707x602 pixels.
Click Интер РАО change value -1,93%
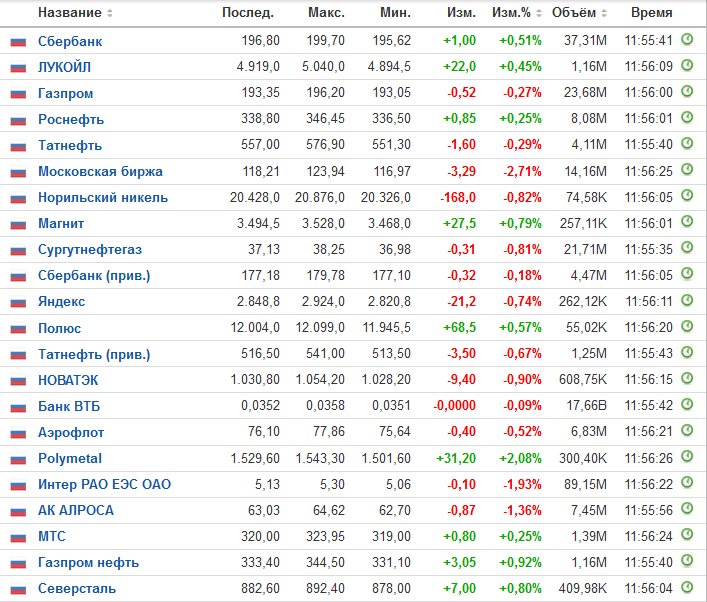pyautogui.click(x=522, y=485)
